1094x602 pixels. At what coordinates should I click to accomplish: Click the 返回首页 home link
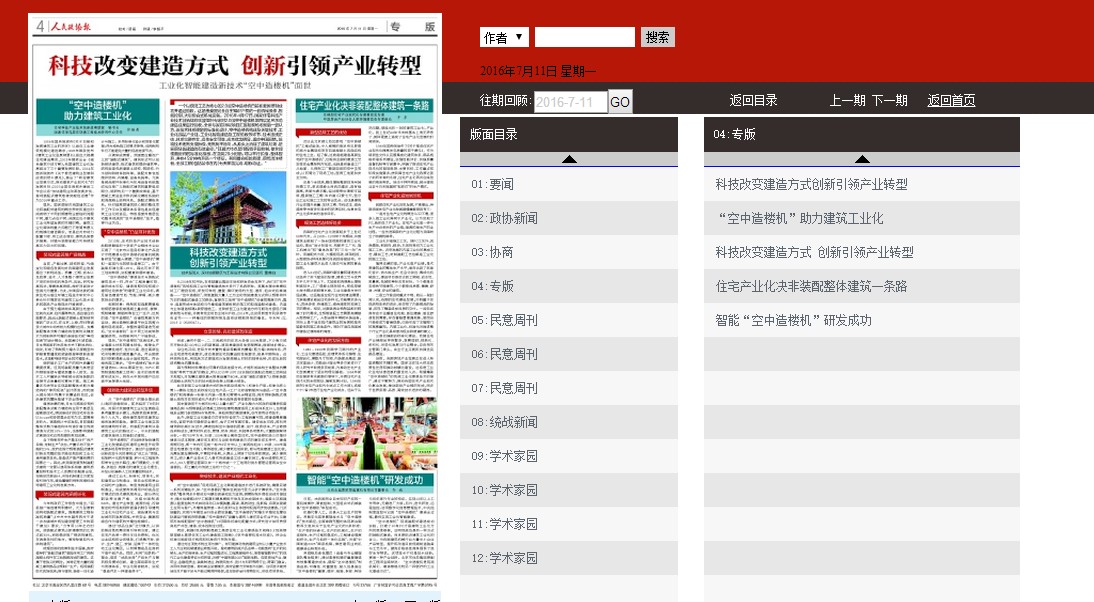[x=950, y=101]
